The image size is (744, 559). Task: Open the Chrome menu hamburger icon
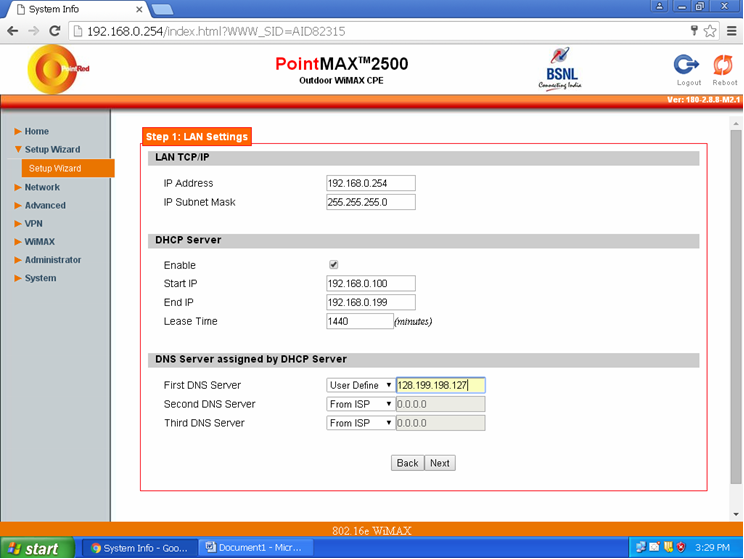coord(732,31)
